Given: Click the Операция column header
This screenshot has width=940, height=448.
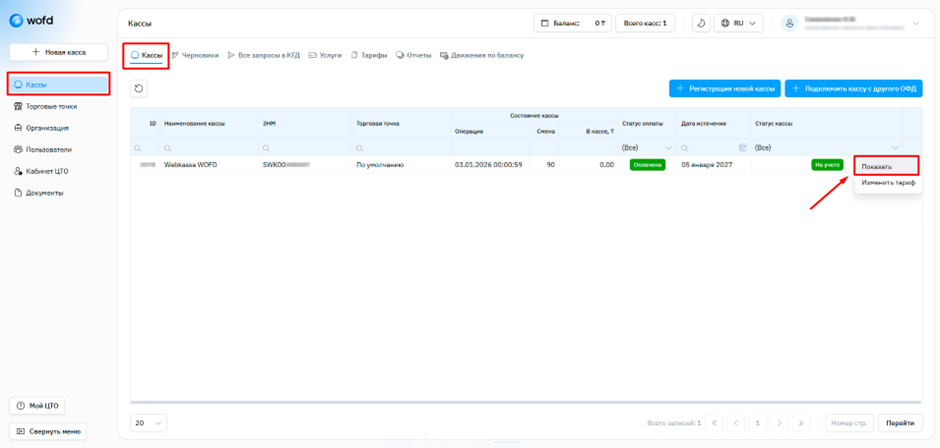Looking at the screenshot, I should coord(469,131).
